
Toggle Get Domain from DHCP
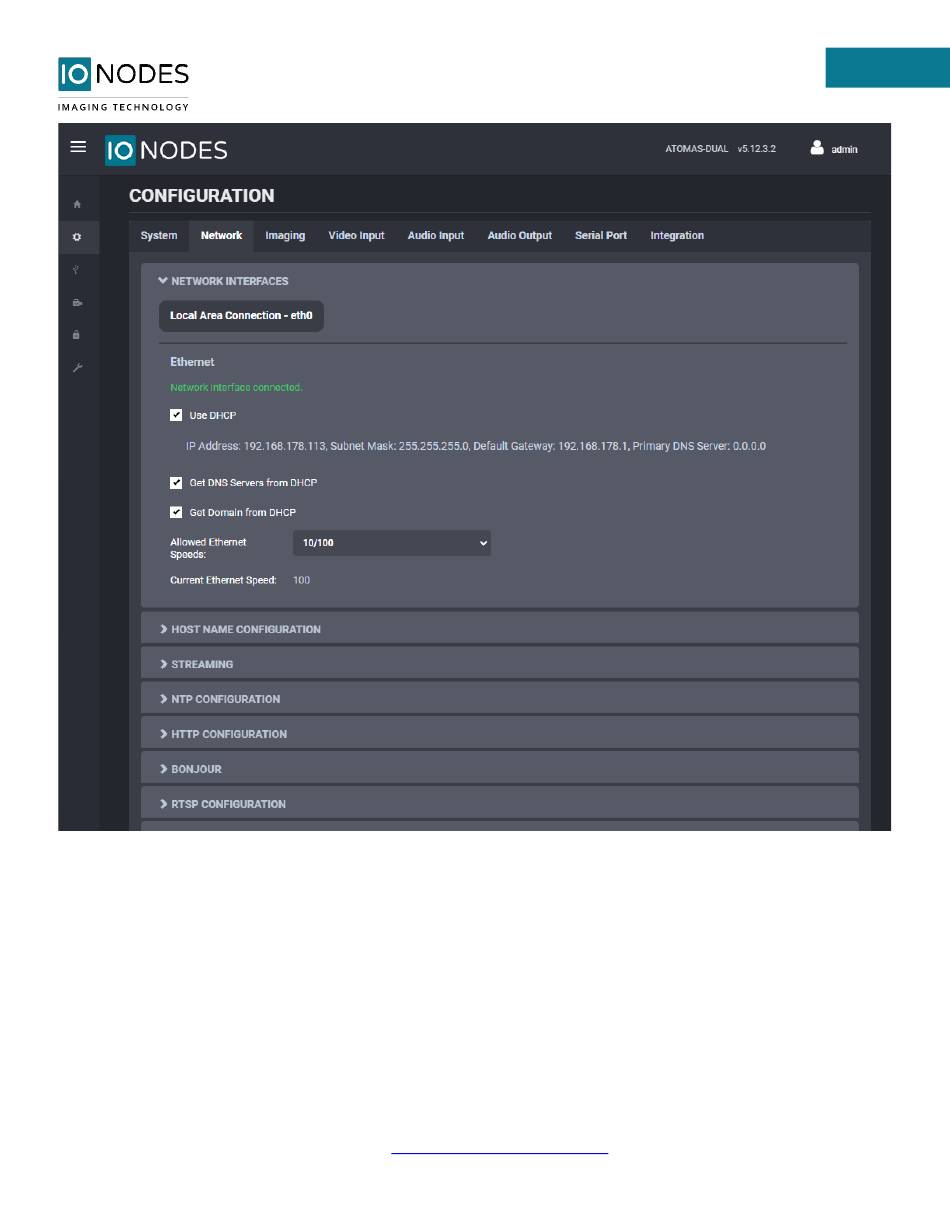(x=176, y=512)
